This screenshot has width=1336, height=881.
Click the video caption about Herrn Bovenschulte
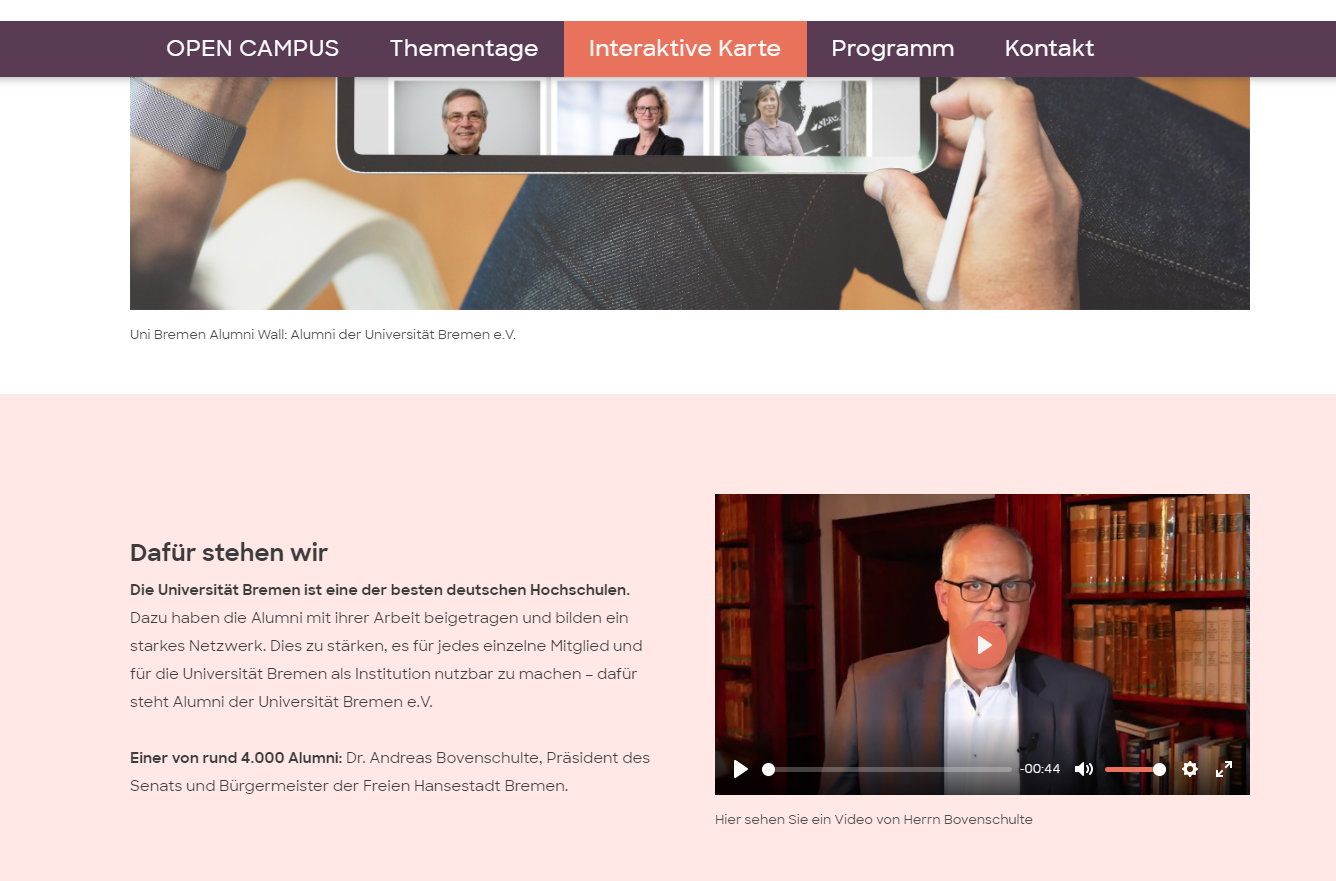tap(874, 819)
